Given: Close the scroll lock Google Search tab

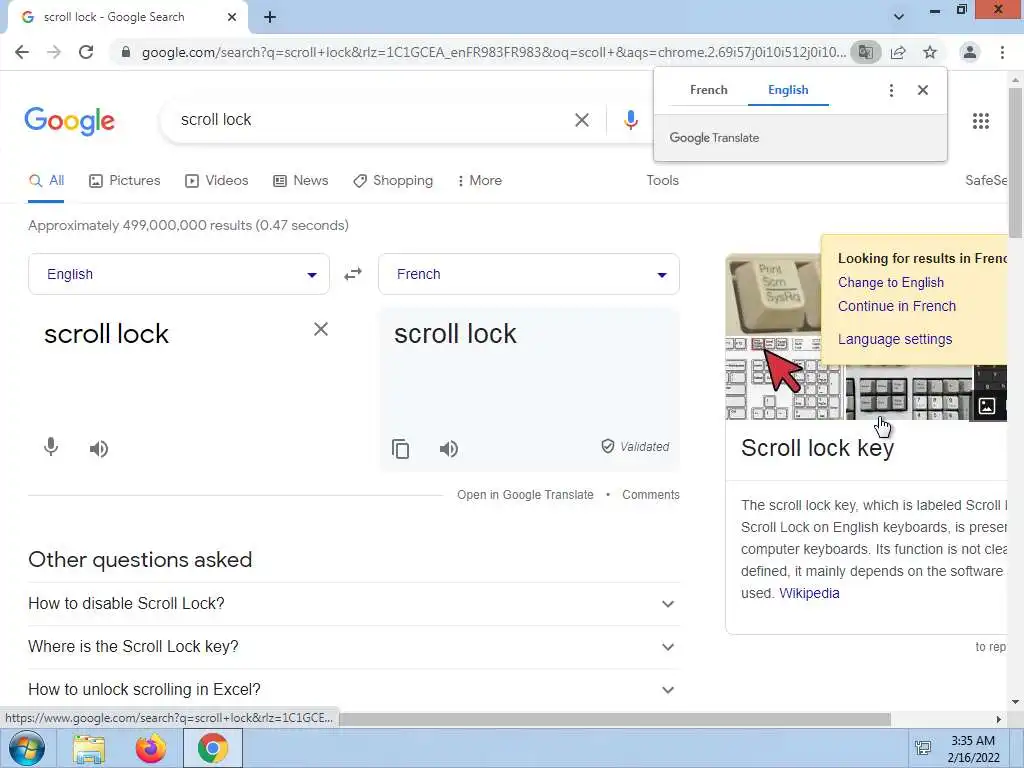Looking at the screenshot, I should pos(232,17).
